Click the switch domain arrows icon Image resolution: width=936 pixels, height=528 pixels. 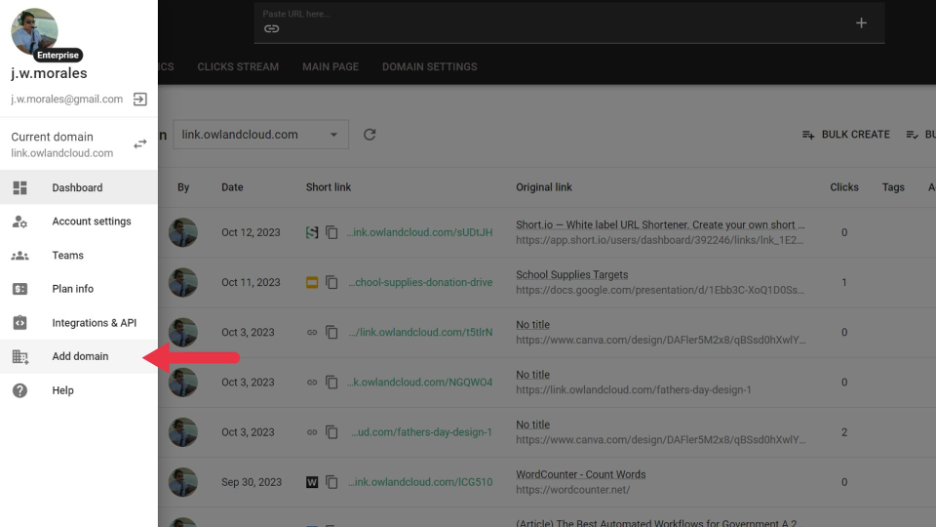[140, 144]
